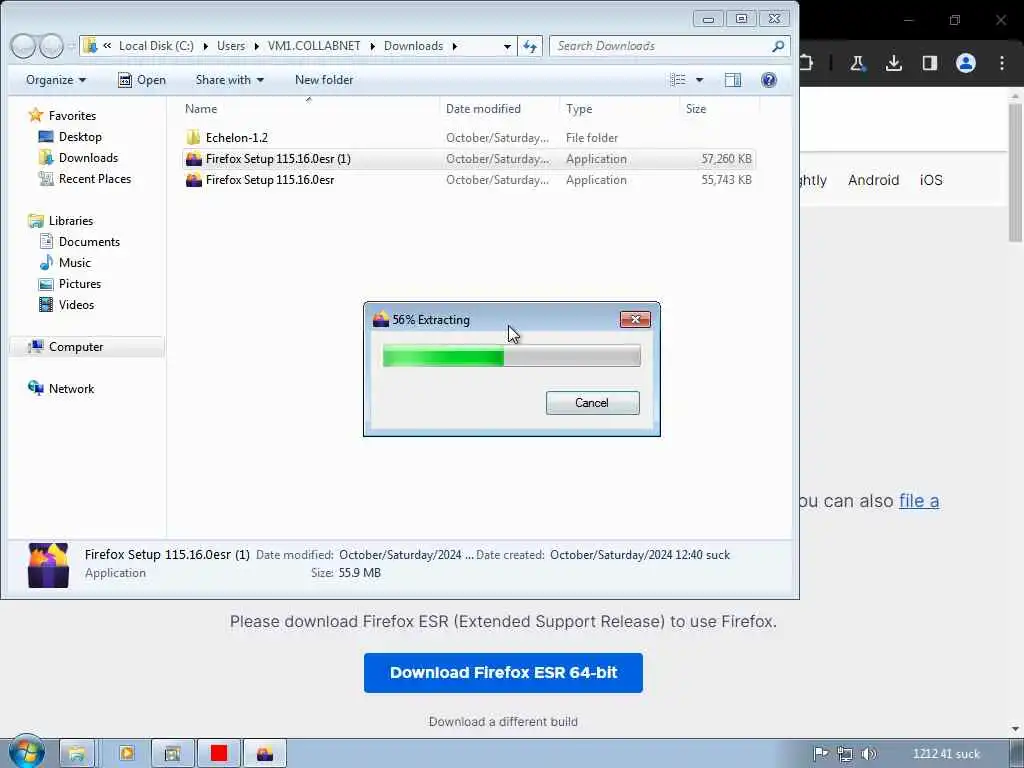Click the 55,743 KB size cell
The height and width of the screenshot is (768, 1024).
pyautogui.click(x=726, y=180)
